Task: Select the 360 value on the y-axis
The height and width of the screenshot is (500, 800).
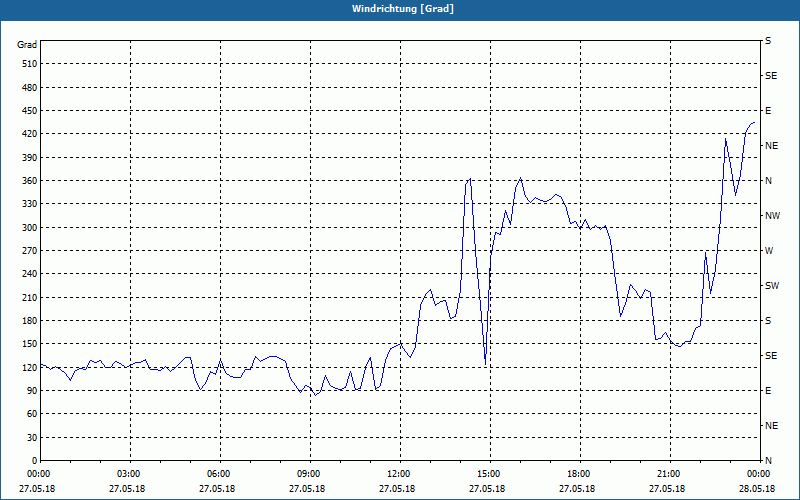Action: coord(27,181)
